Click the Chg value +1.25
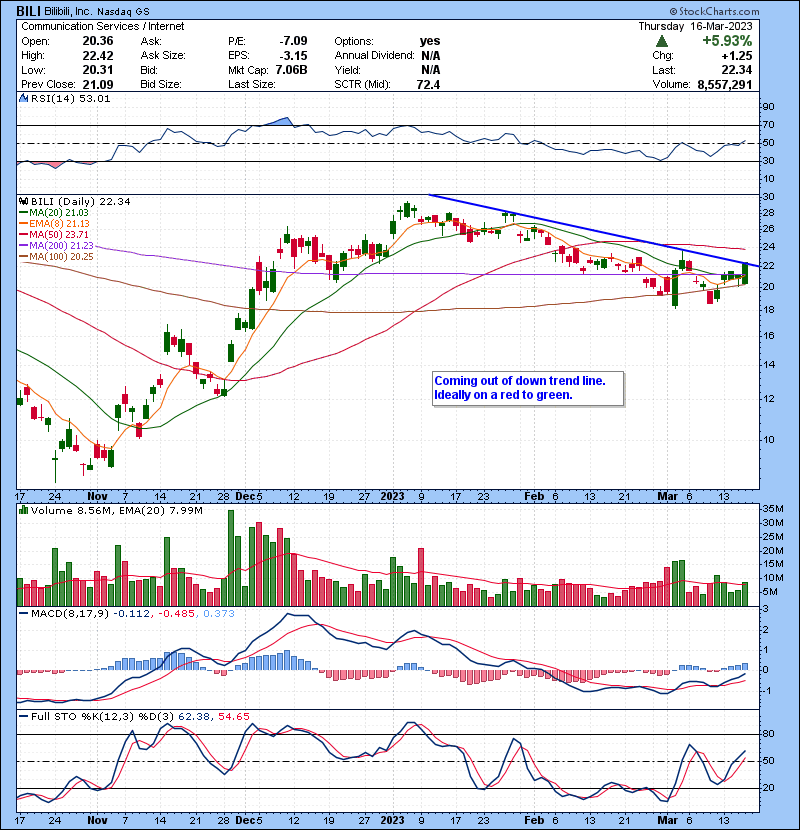The width and height of the screenshot is (800, 830). point(737,56)
